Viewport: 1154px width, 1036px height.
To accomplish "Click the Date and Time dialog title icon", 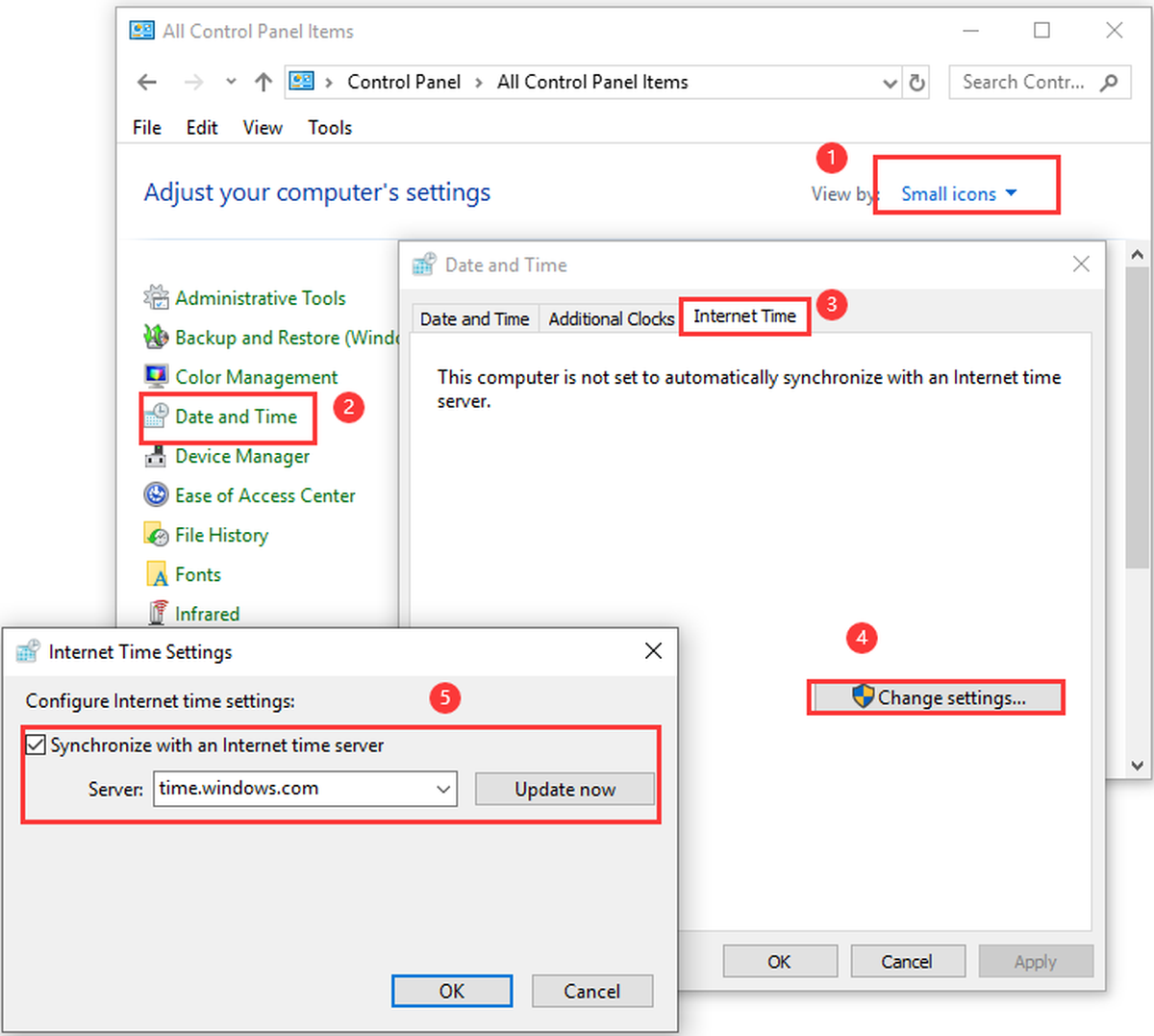I will click(x=424, y=265).
